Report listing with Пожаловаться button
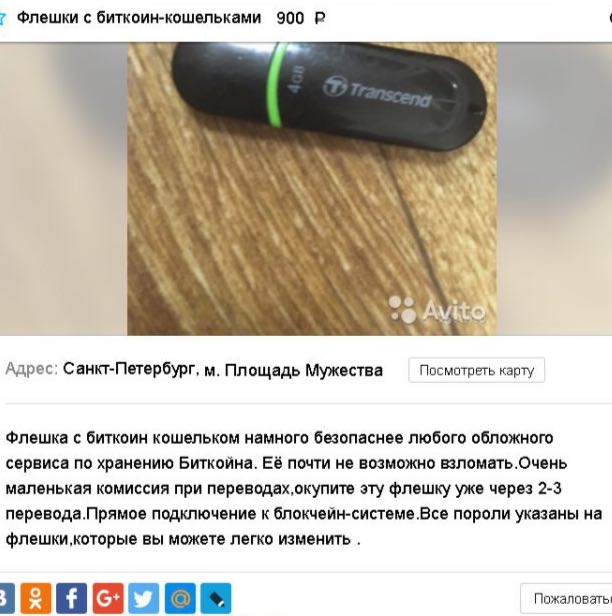The image size is (612, 616). tap(566, 599)
